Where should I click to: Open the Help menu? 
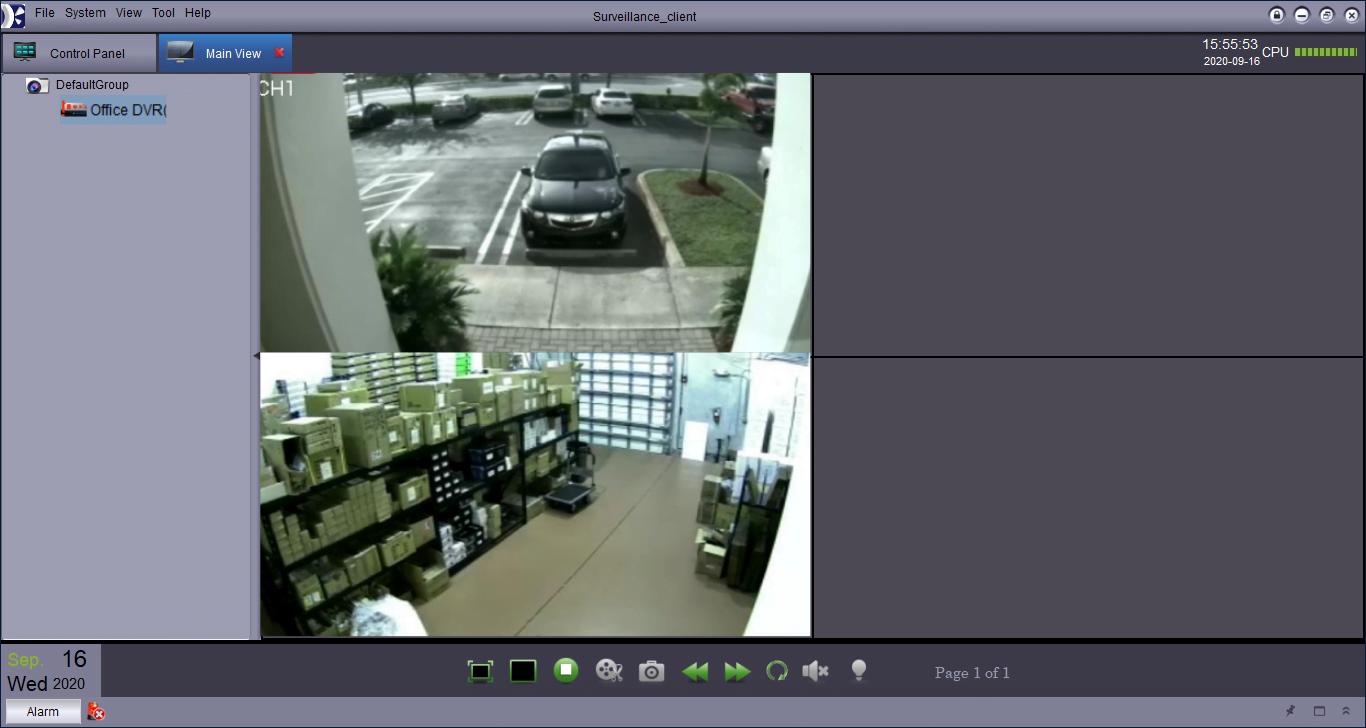tap(198, 13)
